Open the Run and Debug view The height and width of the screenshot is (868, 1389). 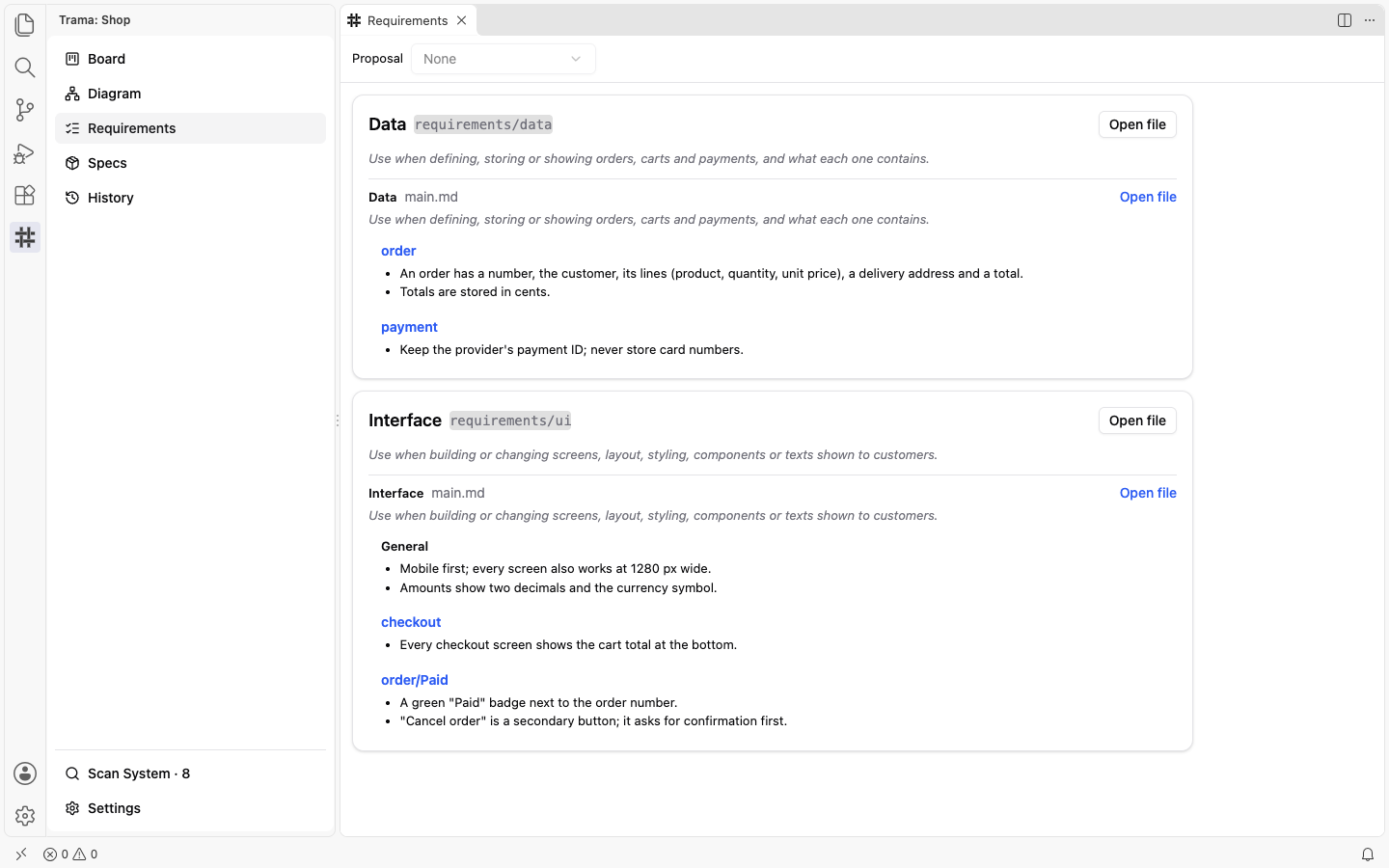(25, 152)
